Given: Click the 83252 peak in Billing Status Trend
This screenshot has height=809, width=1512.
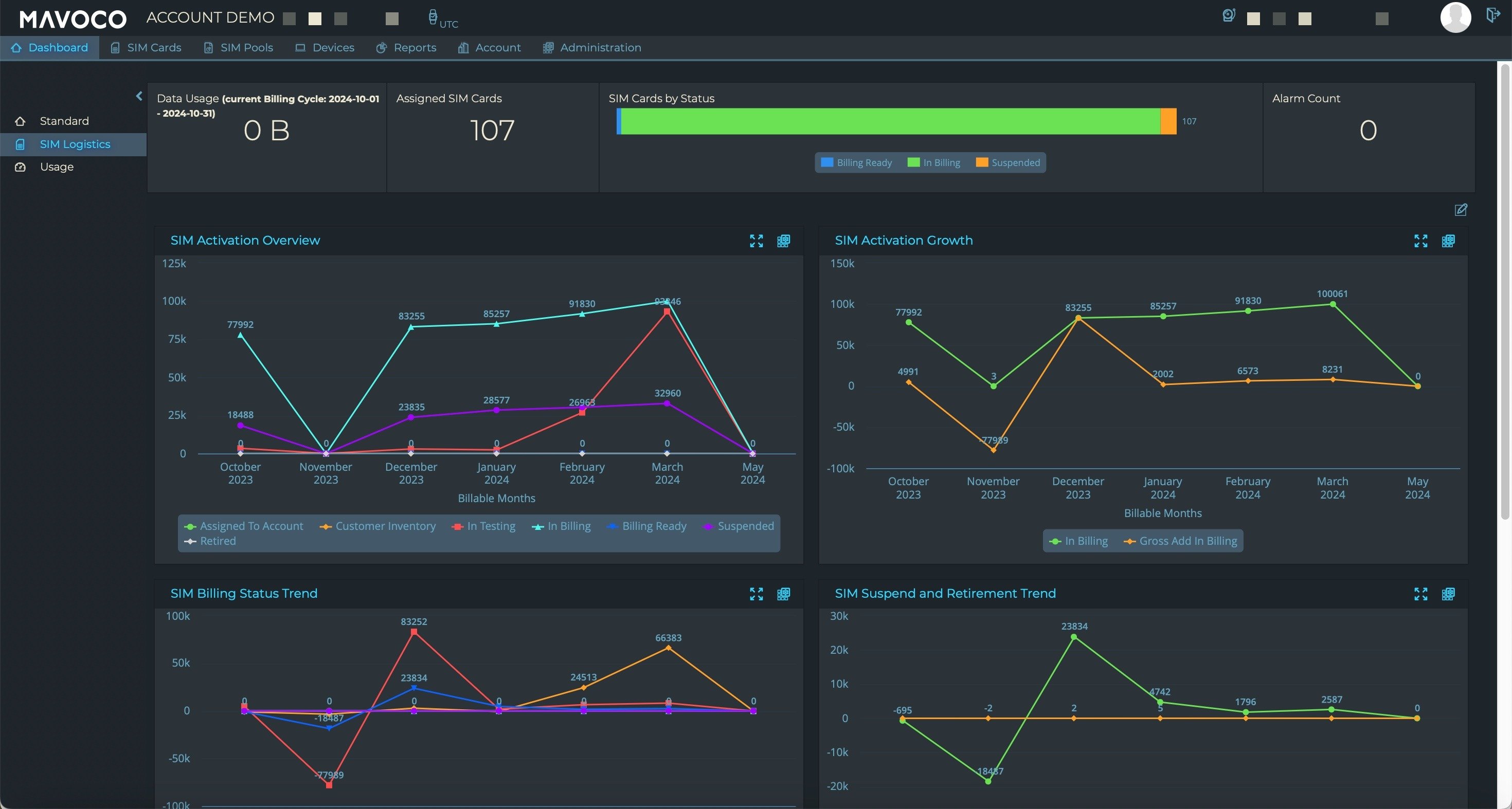Looking at the screenshot, I should [x=414, y=632].
